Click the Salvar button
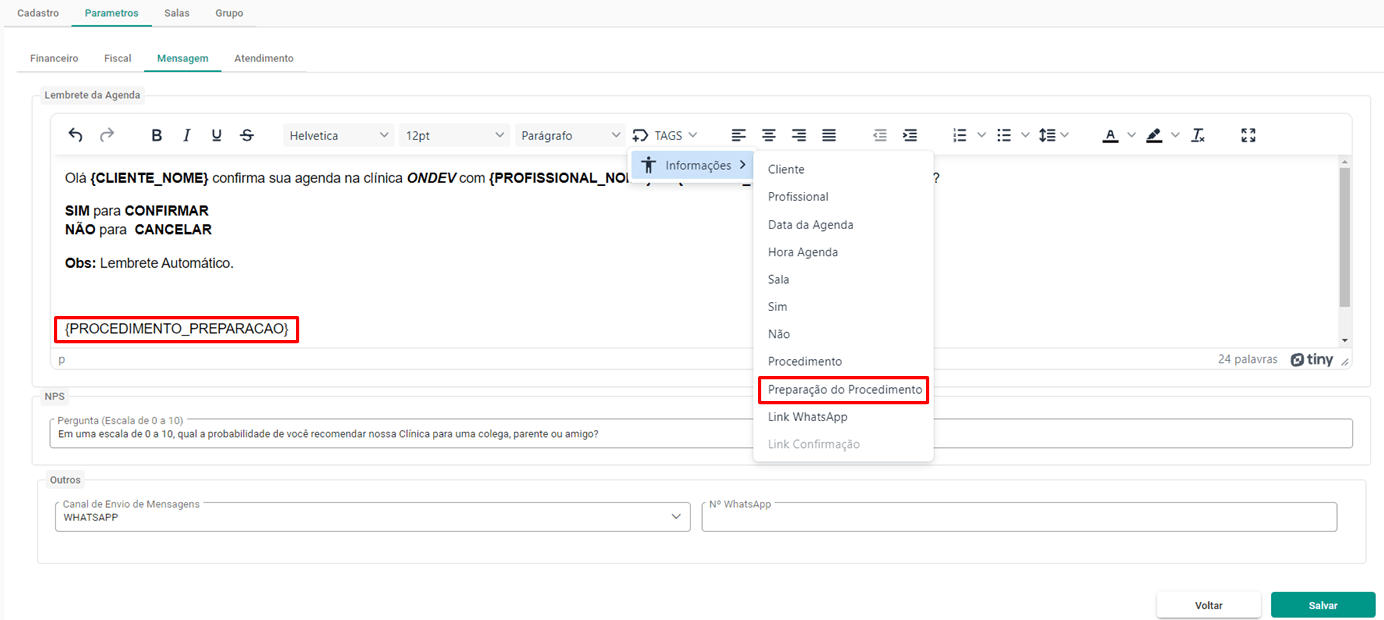 coord(1322,605)
